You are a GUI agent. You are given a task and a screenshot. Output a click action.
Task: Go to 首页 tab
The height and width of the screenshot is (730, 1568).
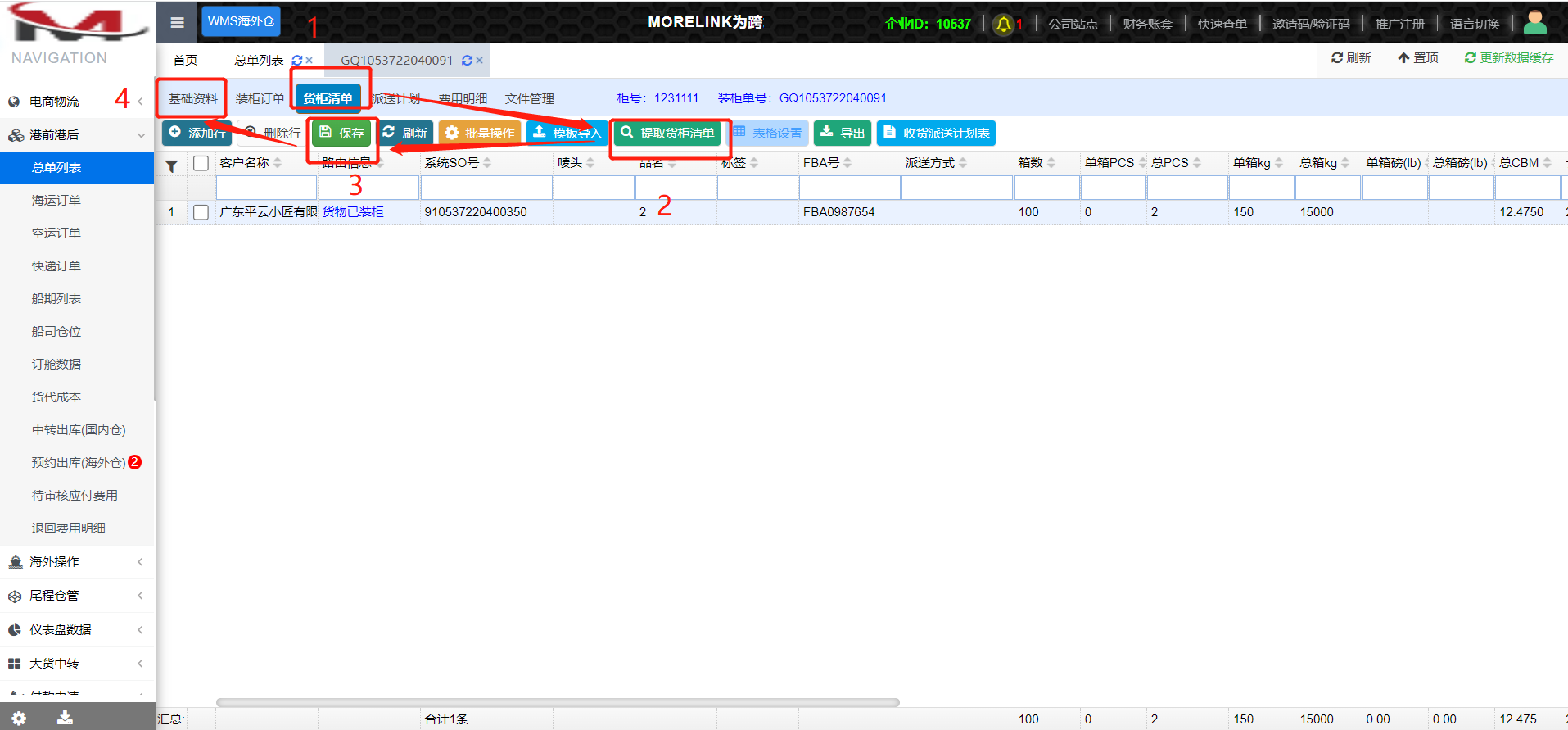[186, 61]
